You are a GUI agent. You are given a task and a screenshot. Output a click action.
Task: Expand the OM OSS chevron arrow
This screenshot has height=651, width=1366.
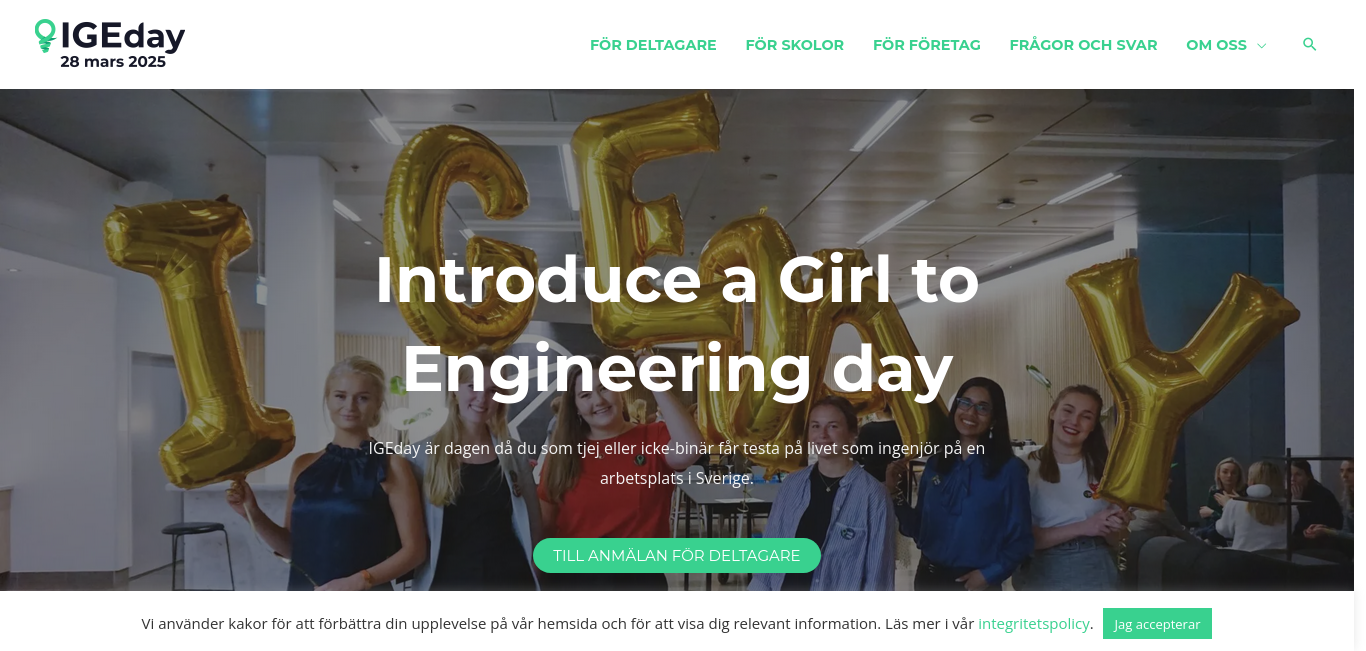click(x=1261, y=46)
